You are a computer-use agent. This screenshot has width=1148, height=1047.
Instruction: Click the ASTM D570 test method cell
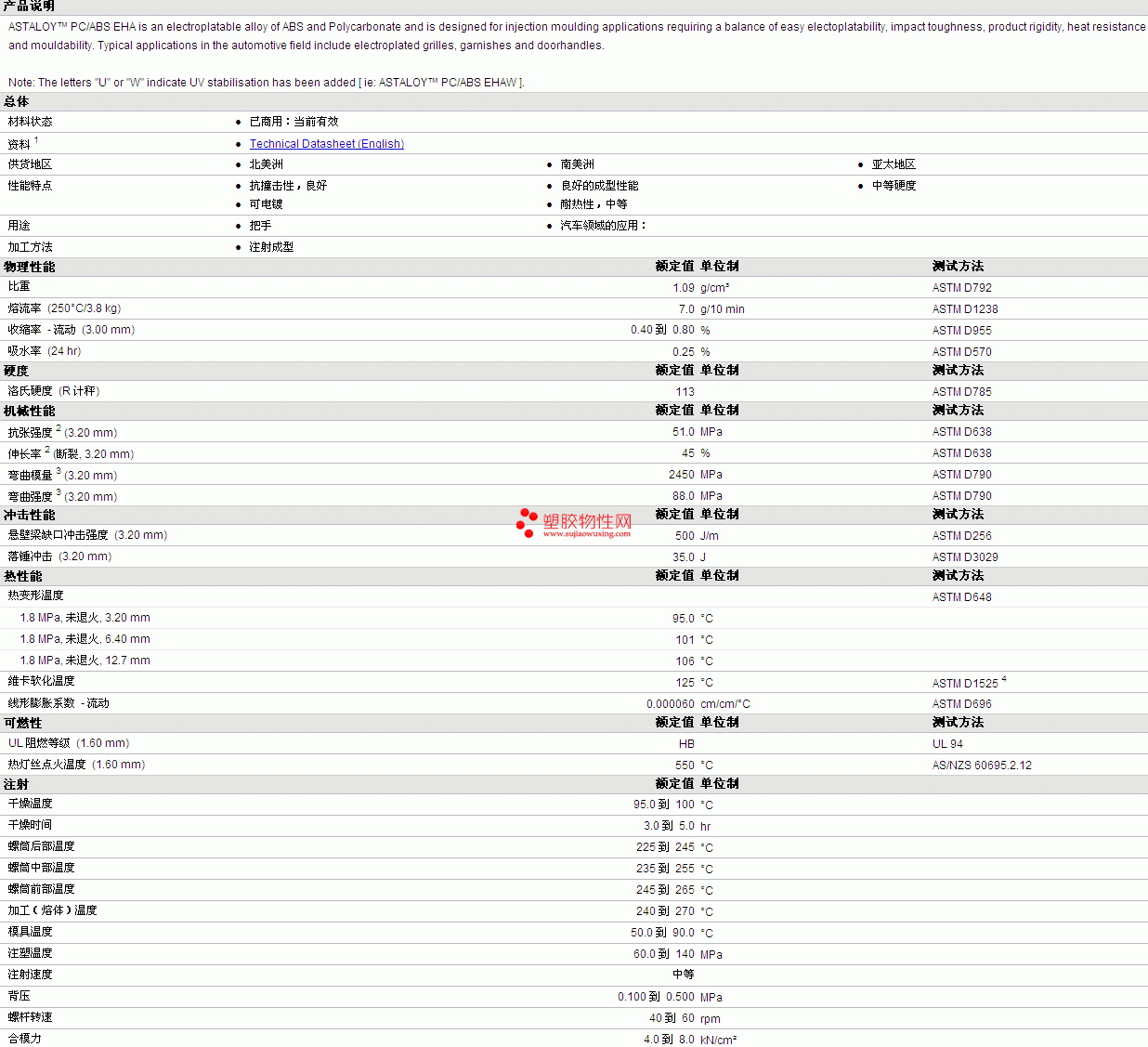(962, 352)
